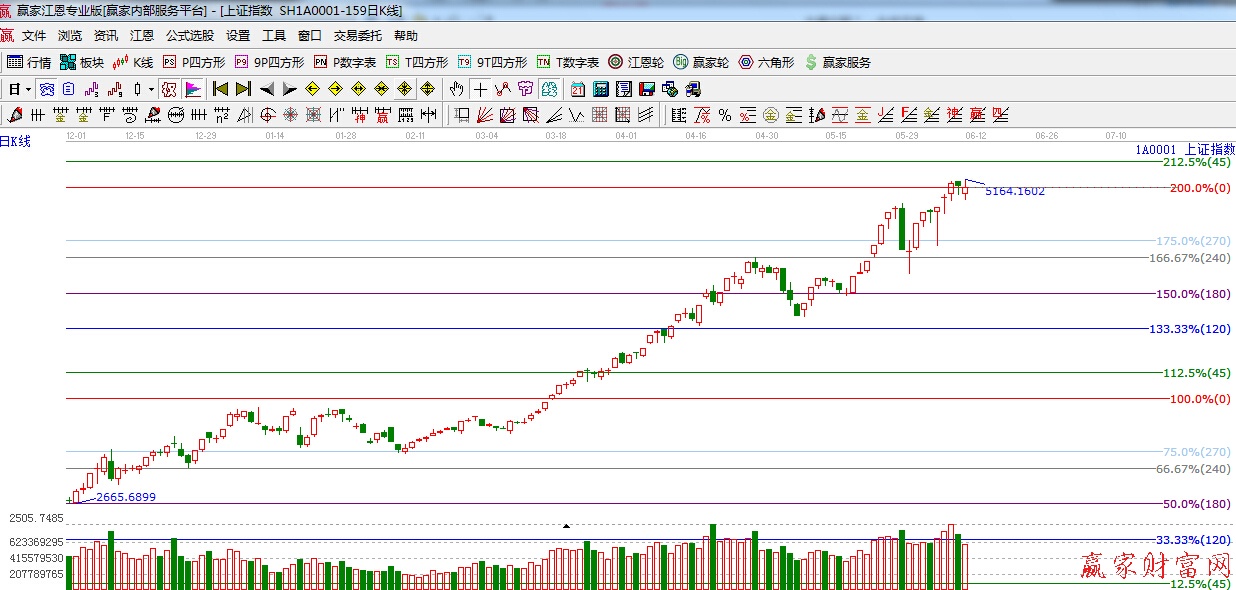Image resolution: width=1236 pixels, height=590 pixels.
Task: Jump to first bar with skip-start icon
Action: pyautogui.click(x=221, y=89)
